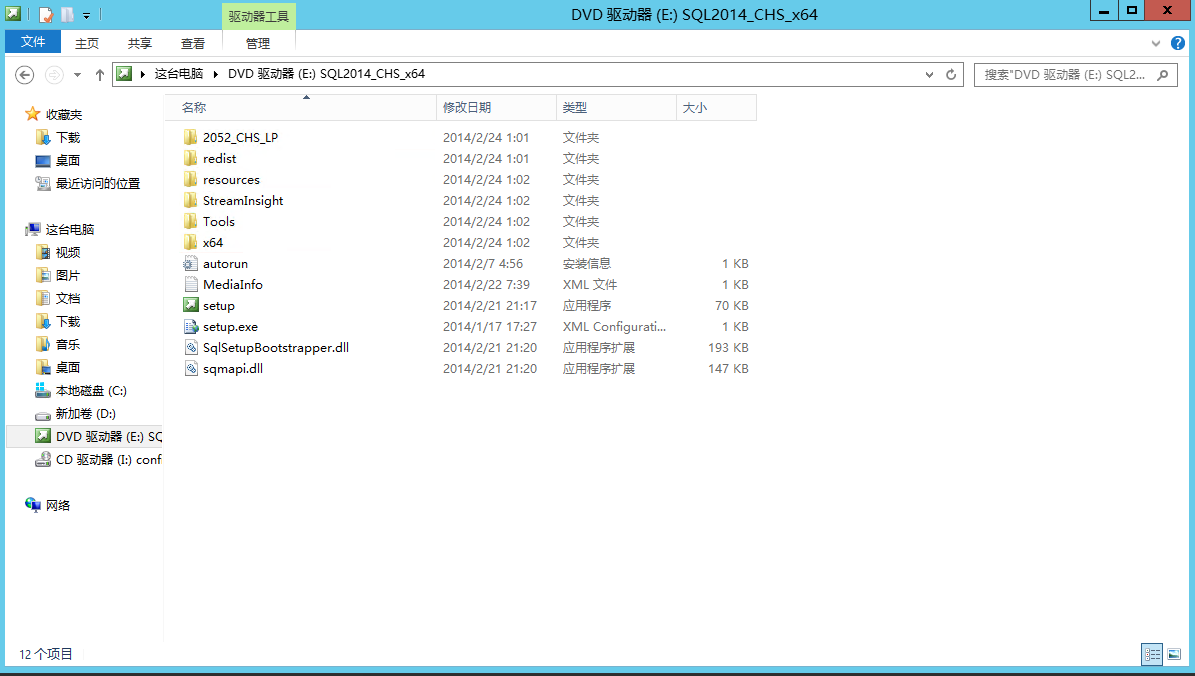Open the address bar history dropdown
The image size is (1195, 676).
[x=930, y=74]
